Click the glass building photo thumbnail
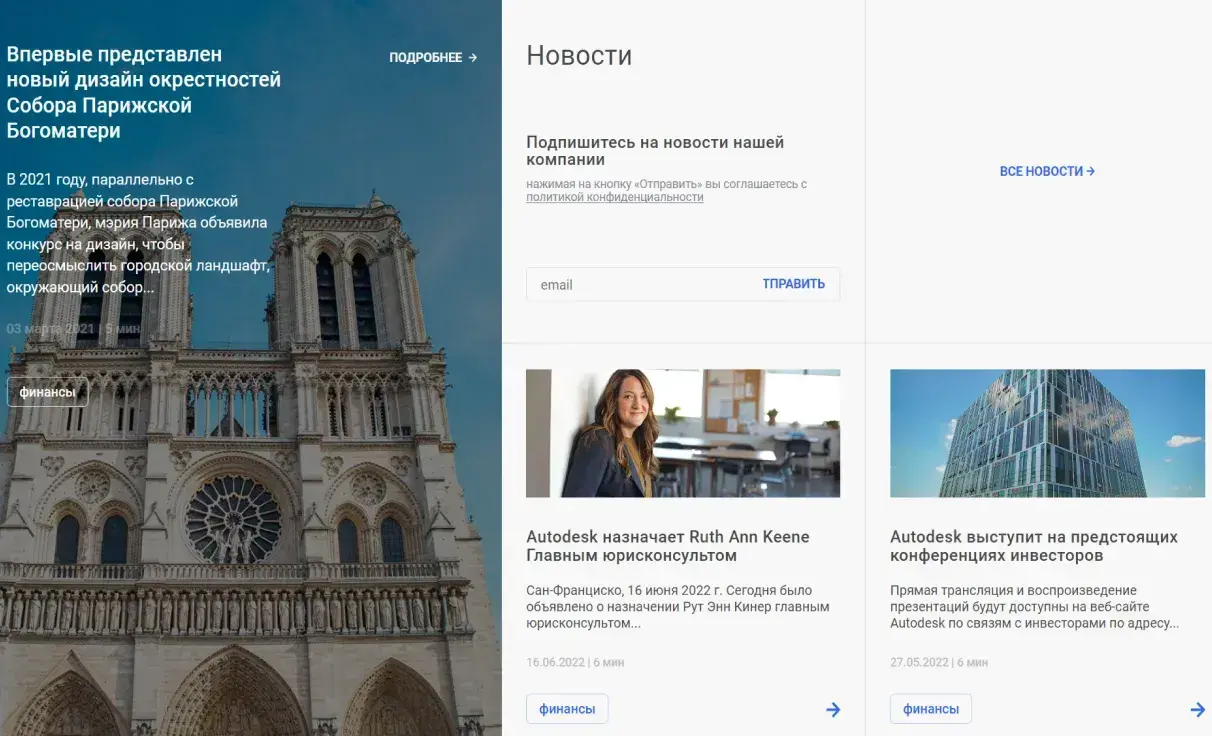This screenshot has width=1212, height=736. [x=1047, y=432]
